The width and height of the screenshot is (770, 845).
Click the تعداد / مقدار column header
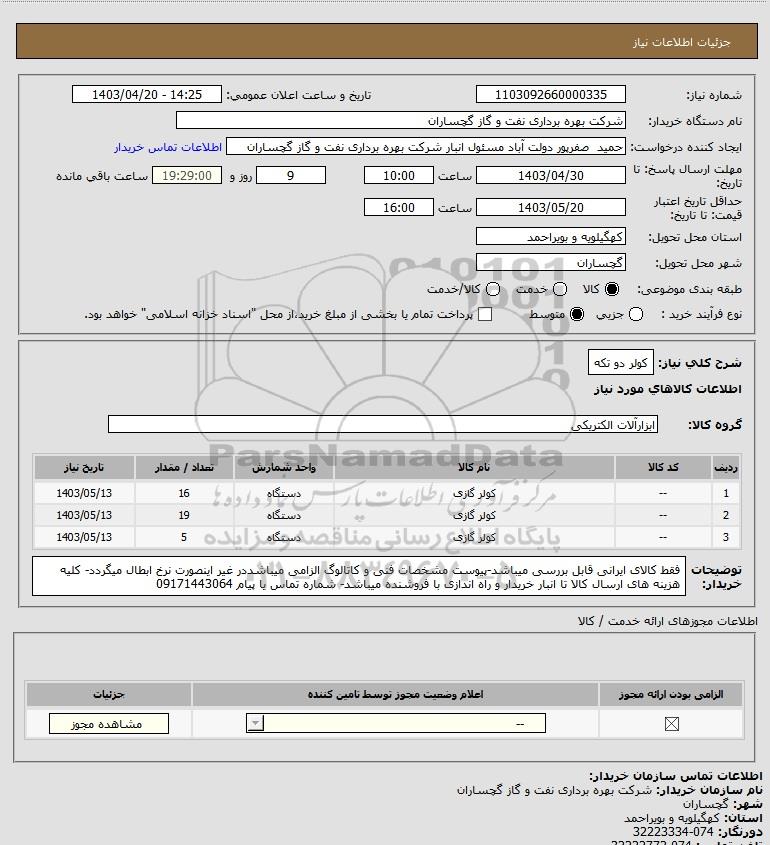coord(184,467)
